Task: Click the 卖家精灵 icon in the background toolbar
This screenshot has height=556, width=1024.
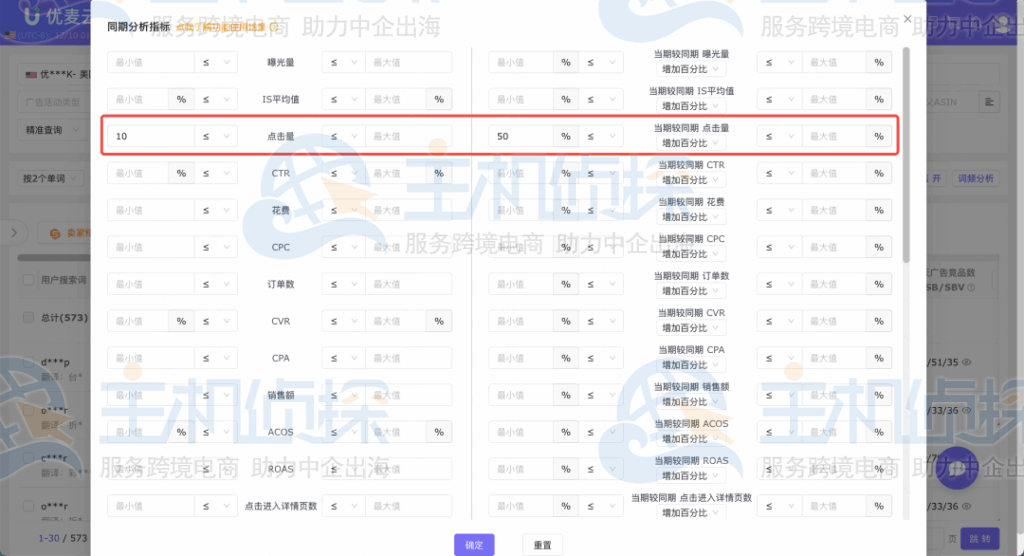Action: pyautogui.click(x=55, y=233)
